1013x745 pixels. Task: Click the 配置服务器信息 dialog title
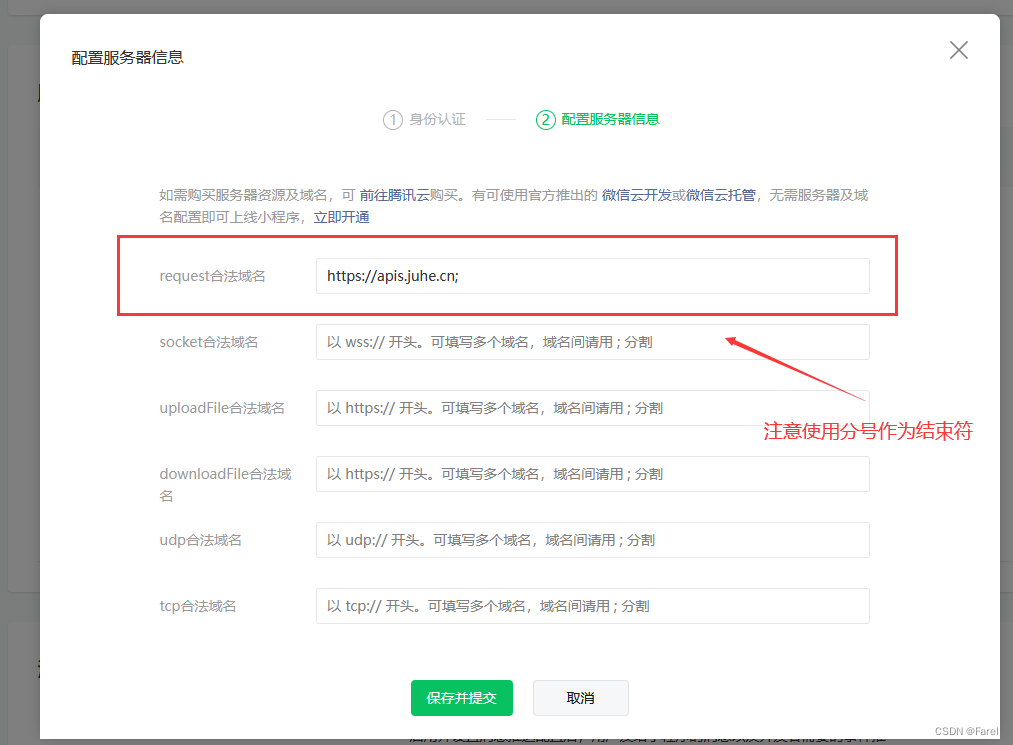click(x=126, y=57)
